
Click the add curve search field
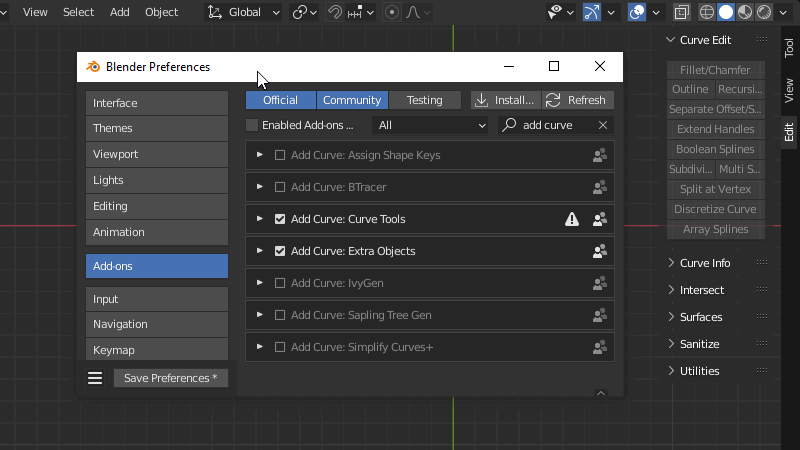click(547, 125)
